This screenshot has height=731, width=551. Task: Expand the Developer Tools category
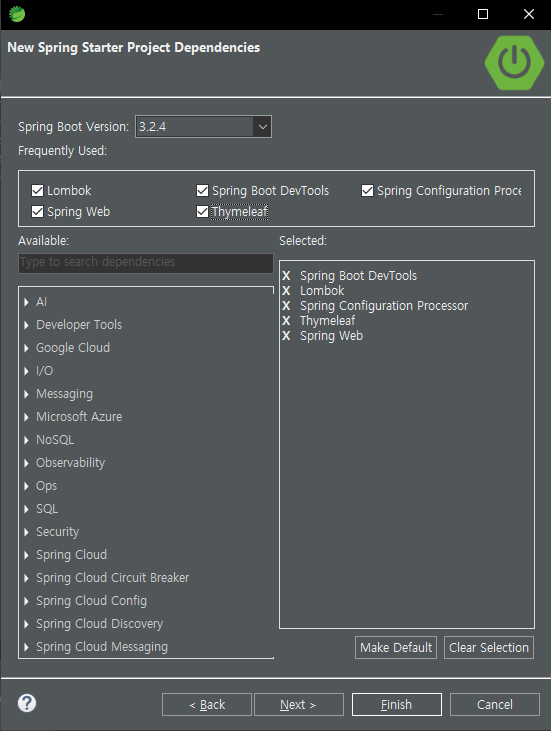(26, 325)
